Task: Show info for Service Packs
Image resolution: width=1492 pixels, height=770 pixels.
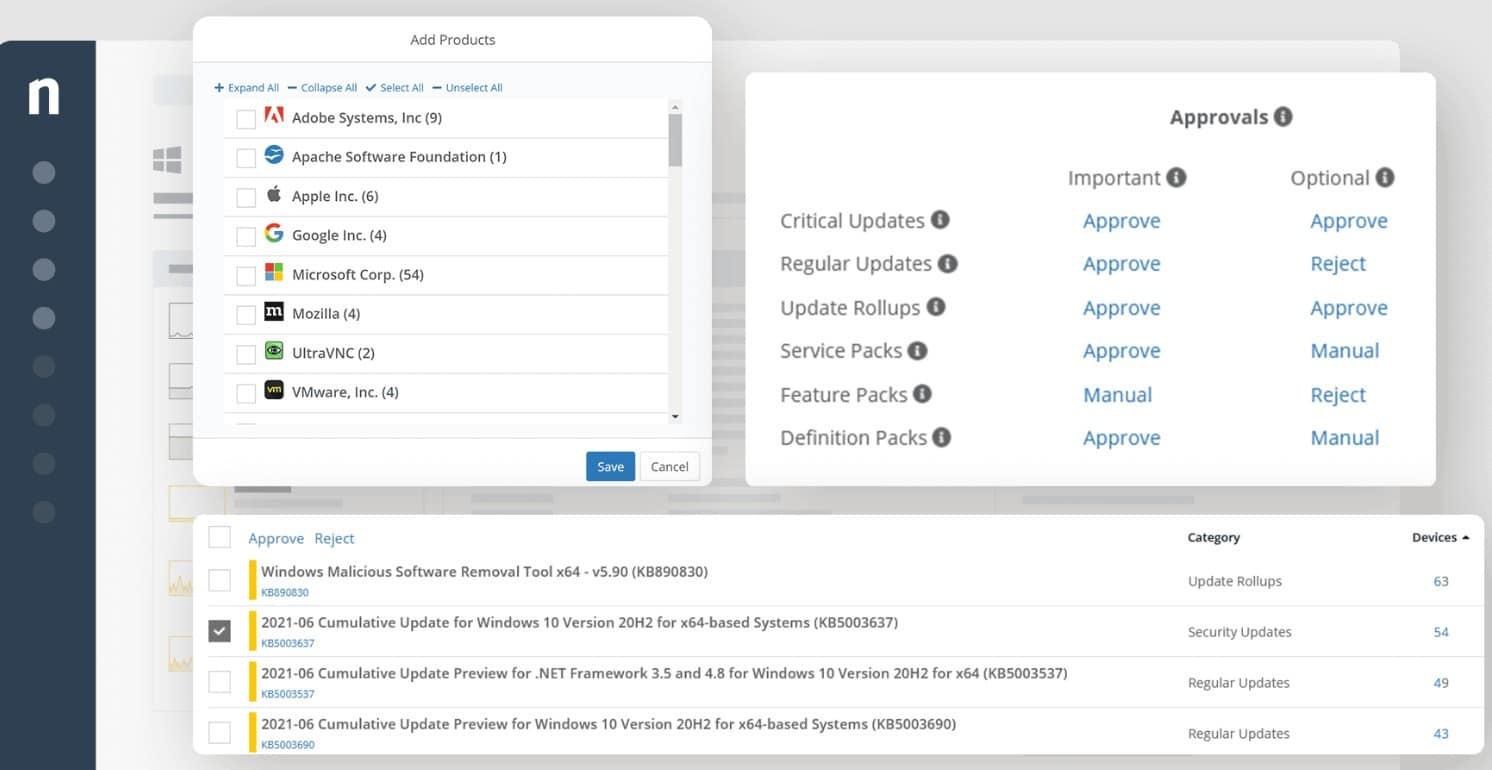Action: (917, 350)
